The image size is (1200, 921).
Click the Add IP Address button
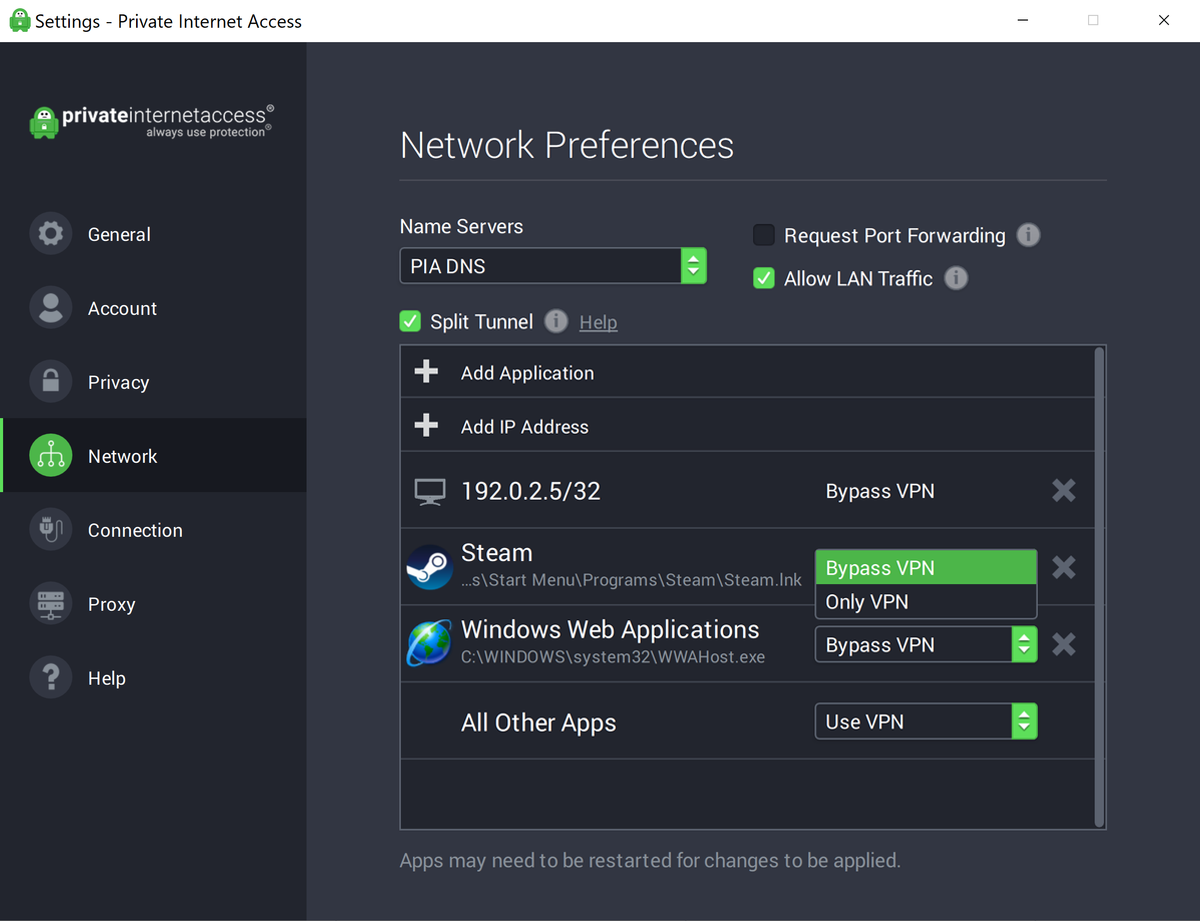(x=748, y=426)
